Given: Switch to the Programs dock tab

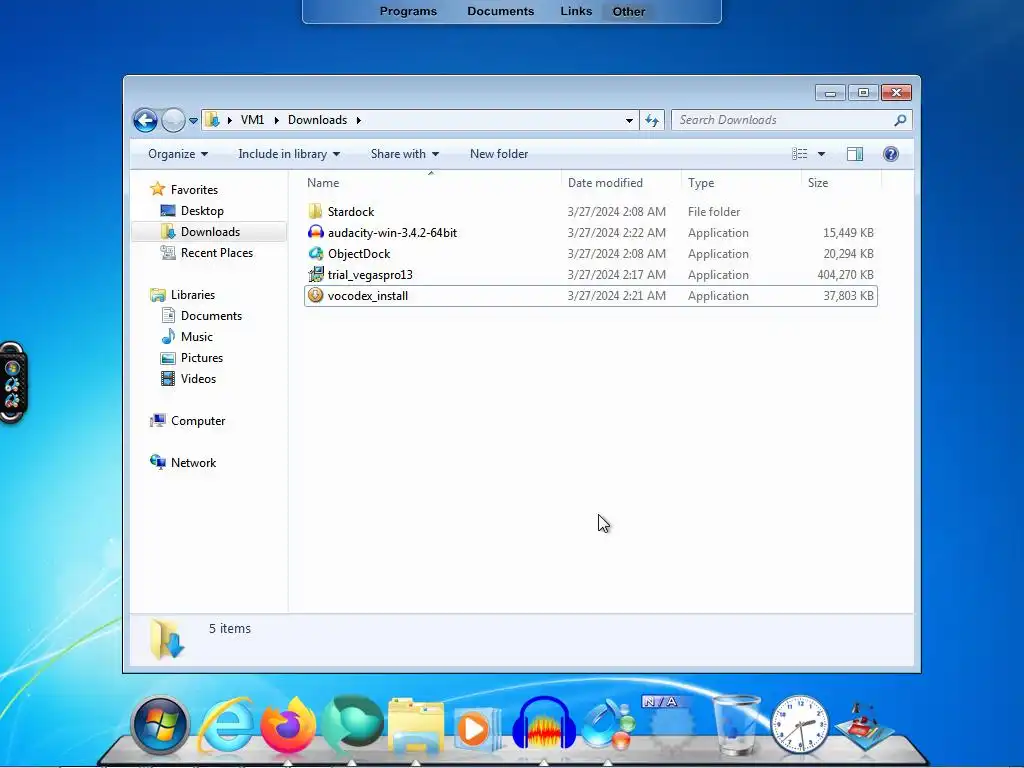Looking at the screenshot, I should point(408,11).
